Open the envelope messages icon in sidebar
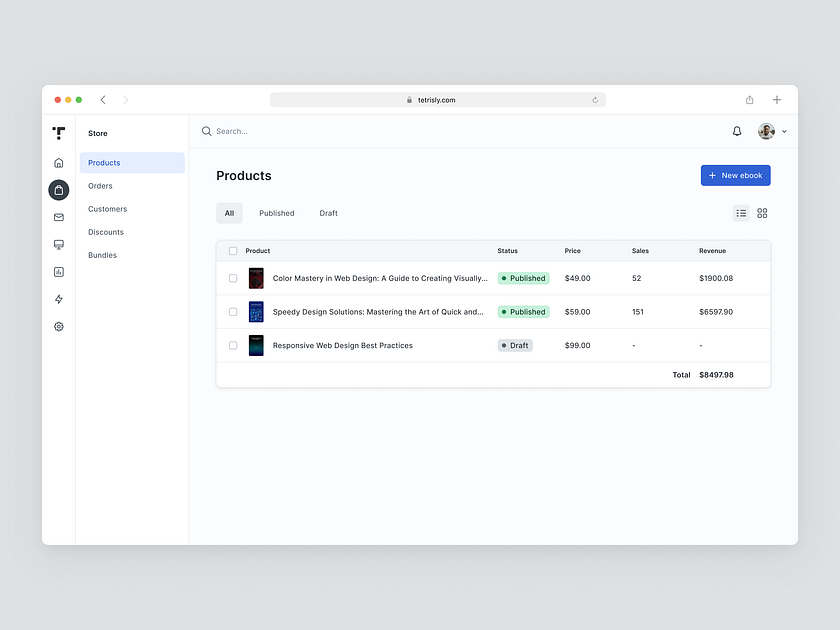 click(58, 217)
